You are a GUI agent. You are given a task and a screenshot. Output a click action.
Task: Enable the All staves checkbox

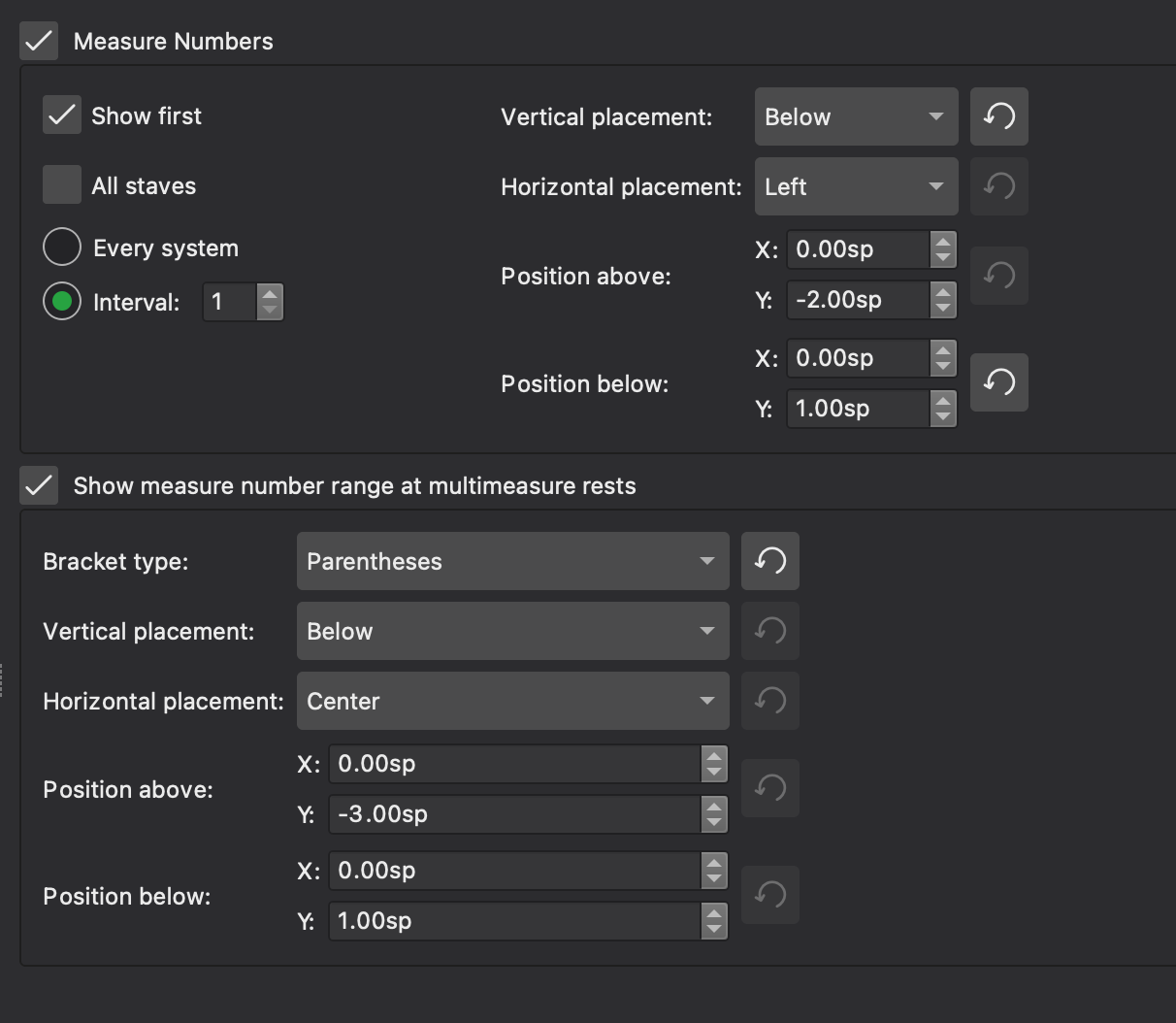tap(61, 184)
